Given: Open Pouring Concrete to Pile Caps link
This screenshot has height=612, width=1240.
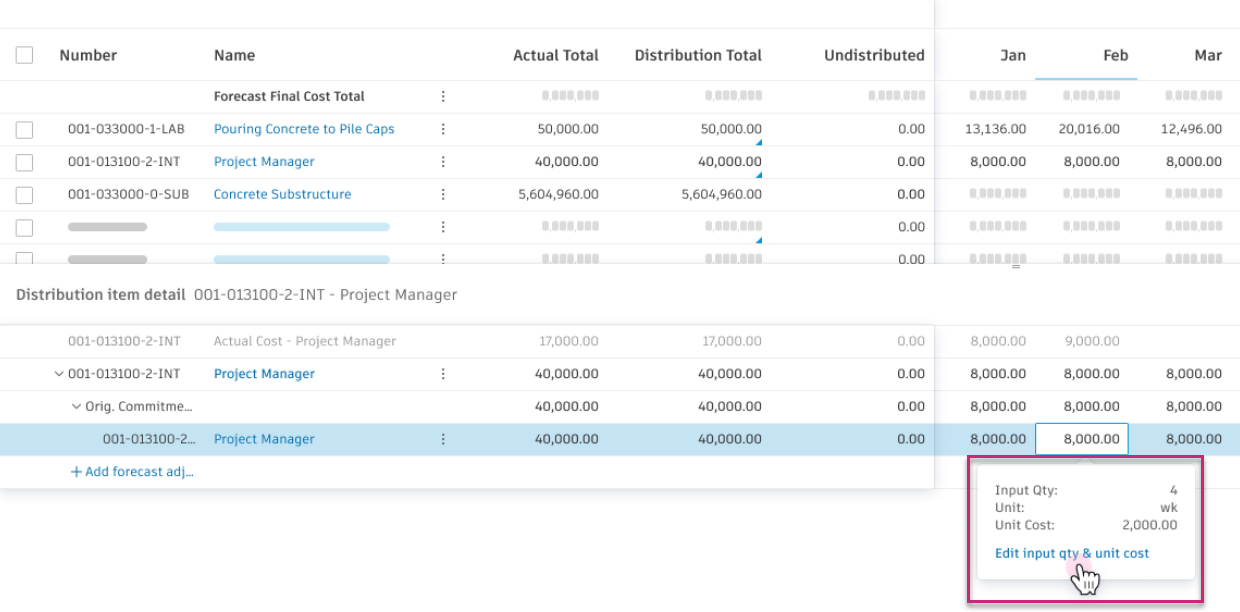Looking at the screenshot, I should click(x=304, y=129).
